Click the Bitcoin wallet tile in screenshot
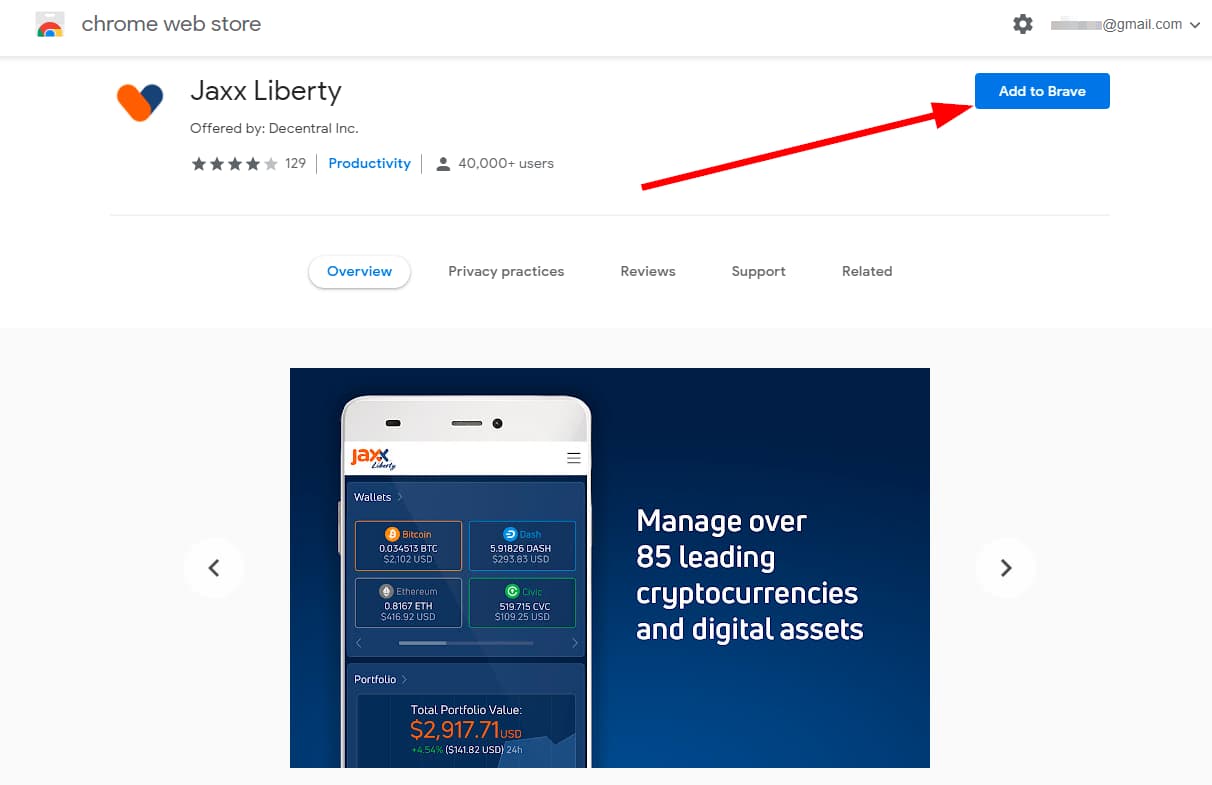1212x785 pixels. point(408,546)
